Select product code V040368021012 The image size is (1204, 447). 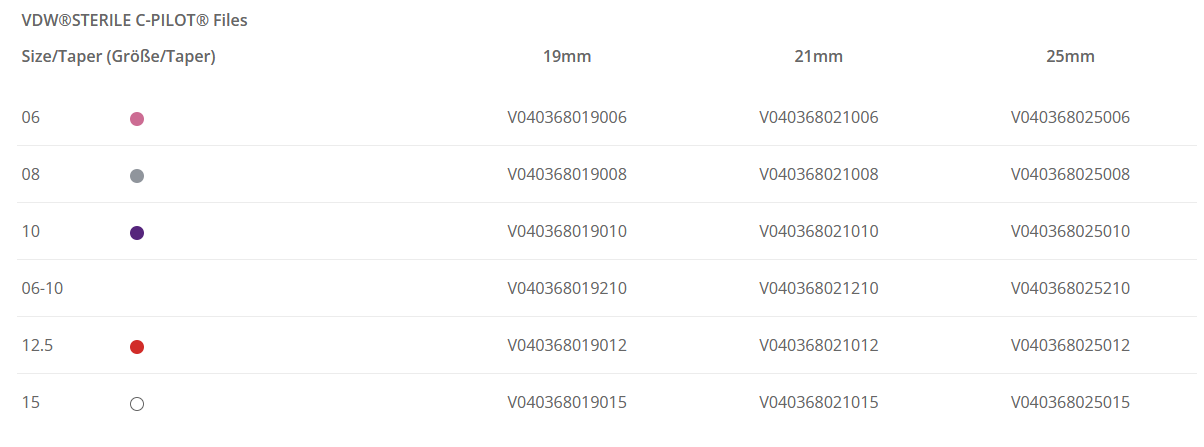(x=819, y=346)
